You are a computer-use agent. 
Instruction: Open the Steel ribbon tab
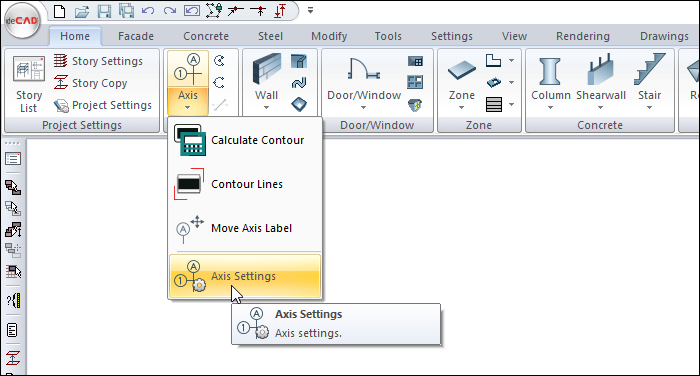pyautogui.click(x=270, y=36)
